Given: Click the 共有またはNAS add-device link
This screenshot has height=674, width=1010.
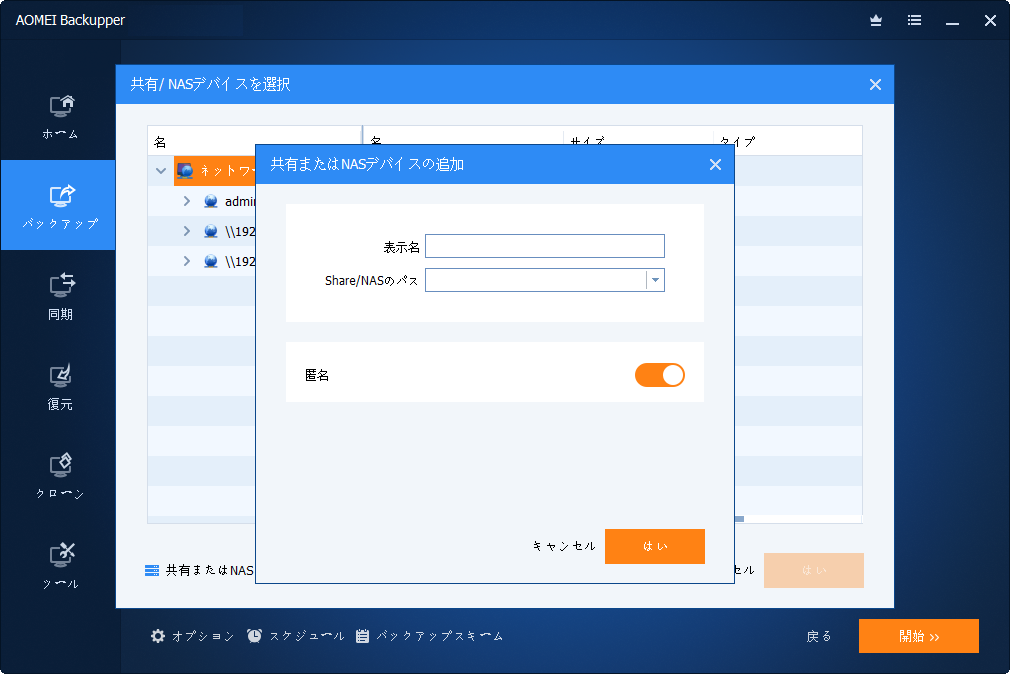Looking at the screenshot, I should point(210,570).
